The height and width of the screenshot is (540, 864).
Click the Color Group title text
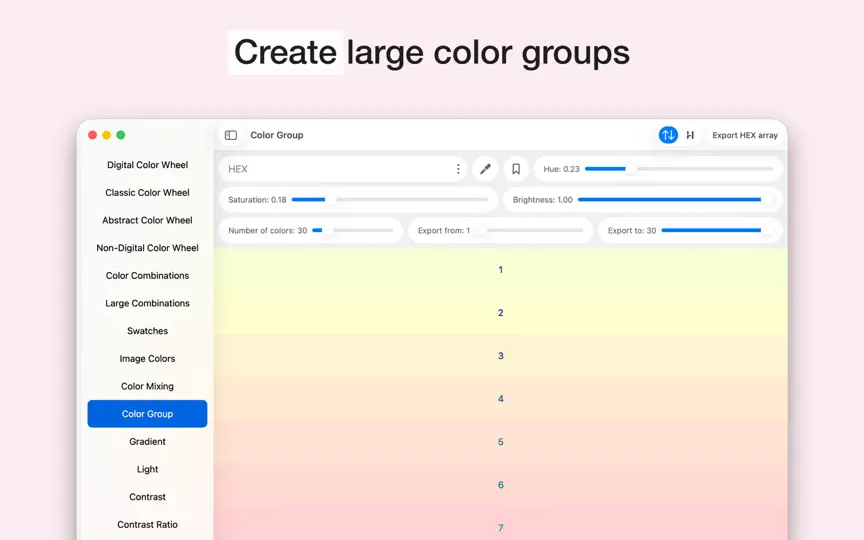[277, 135]
